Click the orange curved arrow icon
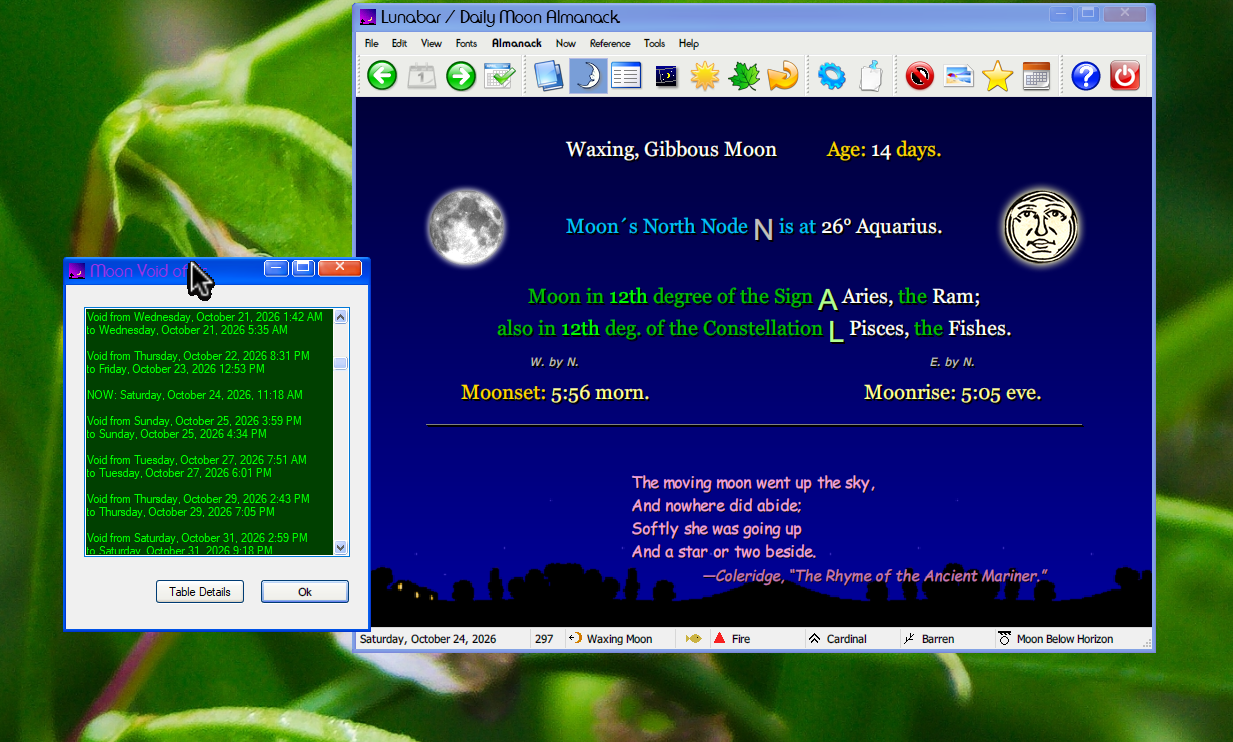The height and width of the screenshot is (742, 1233). [783, 76]
